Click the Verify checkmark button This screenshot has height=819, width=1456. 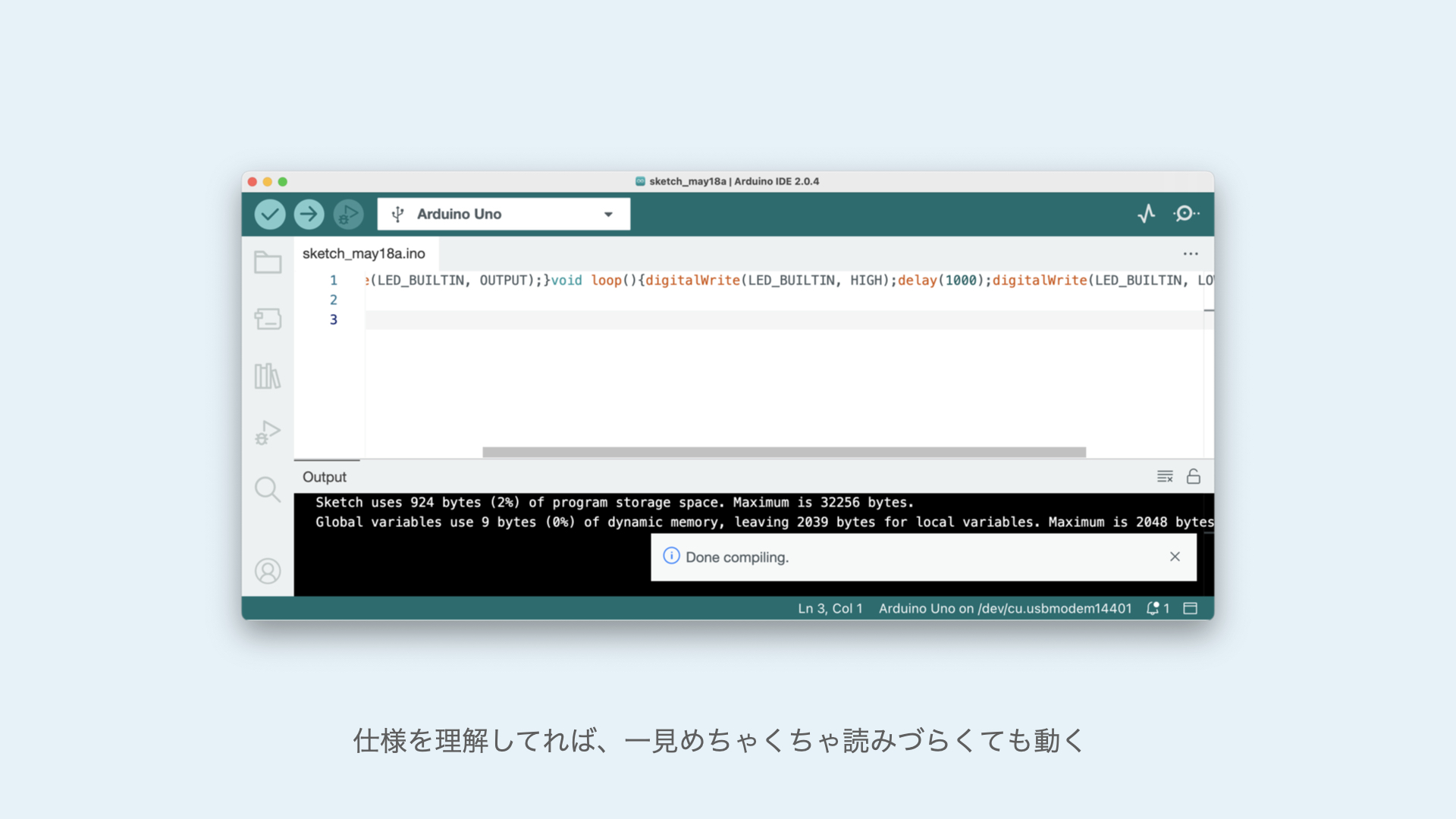click(269, 215)
